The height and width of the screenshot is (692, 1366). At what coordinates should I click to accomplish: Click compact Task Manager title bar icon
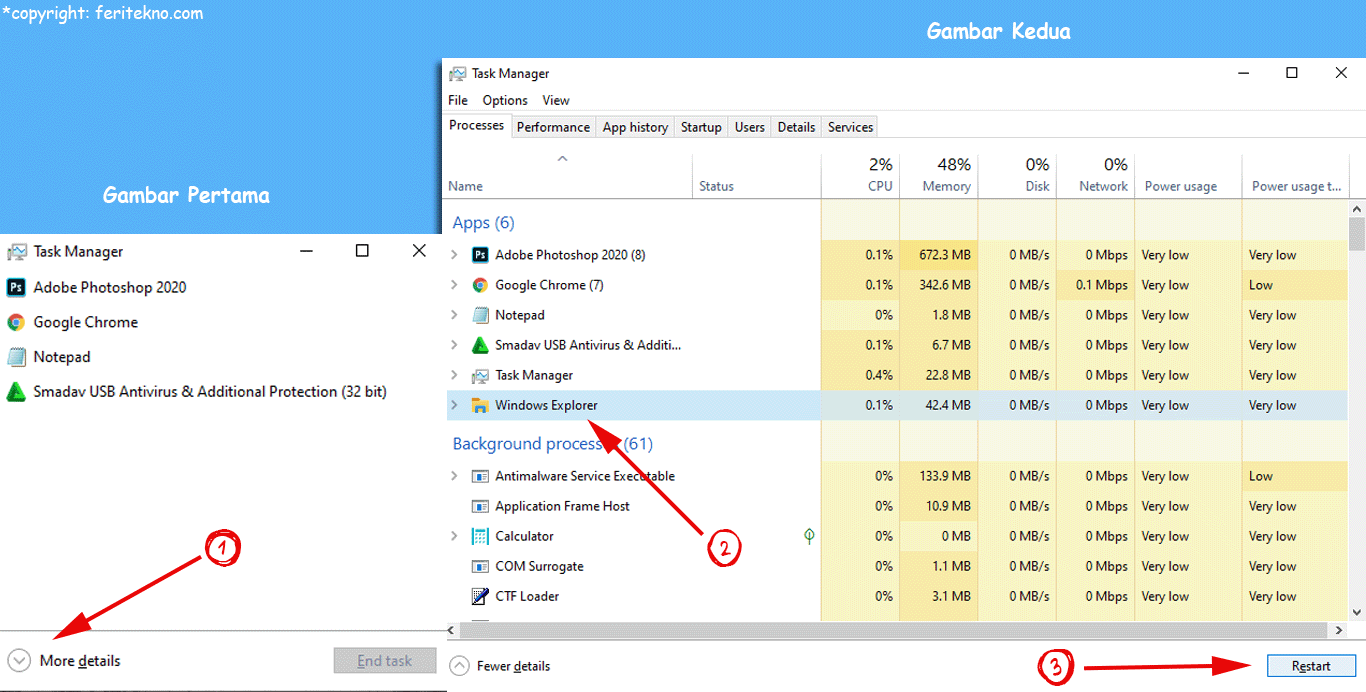[16, 252]
